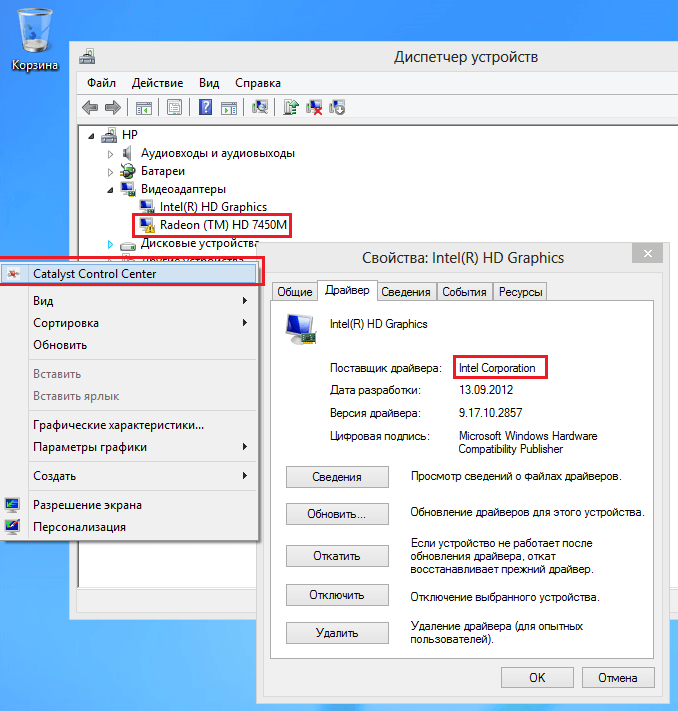Click the Intel Corporation provider value
The width and height of the screenshot is (678, 711).
(497, 368)
